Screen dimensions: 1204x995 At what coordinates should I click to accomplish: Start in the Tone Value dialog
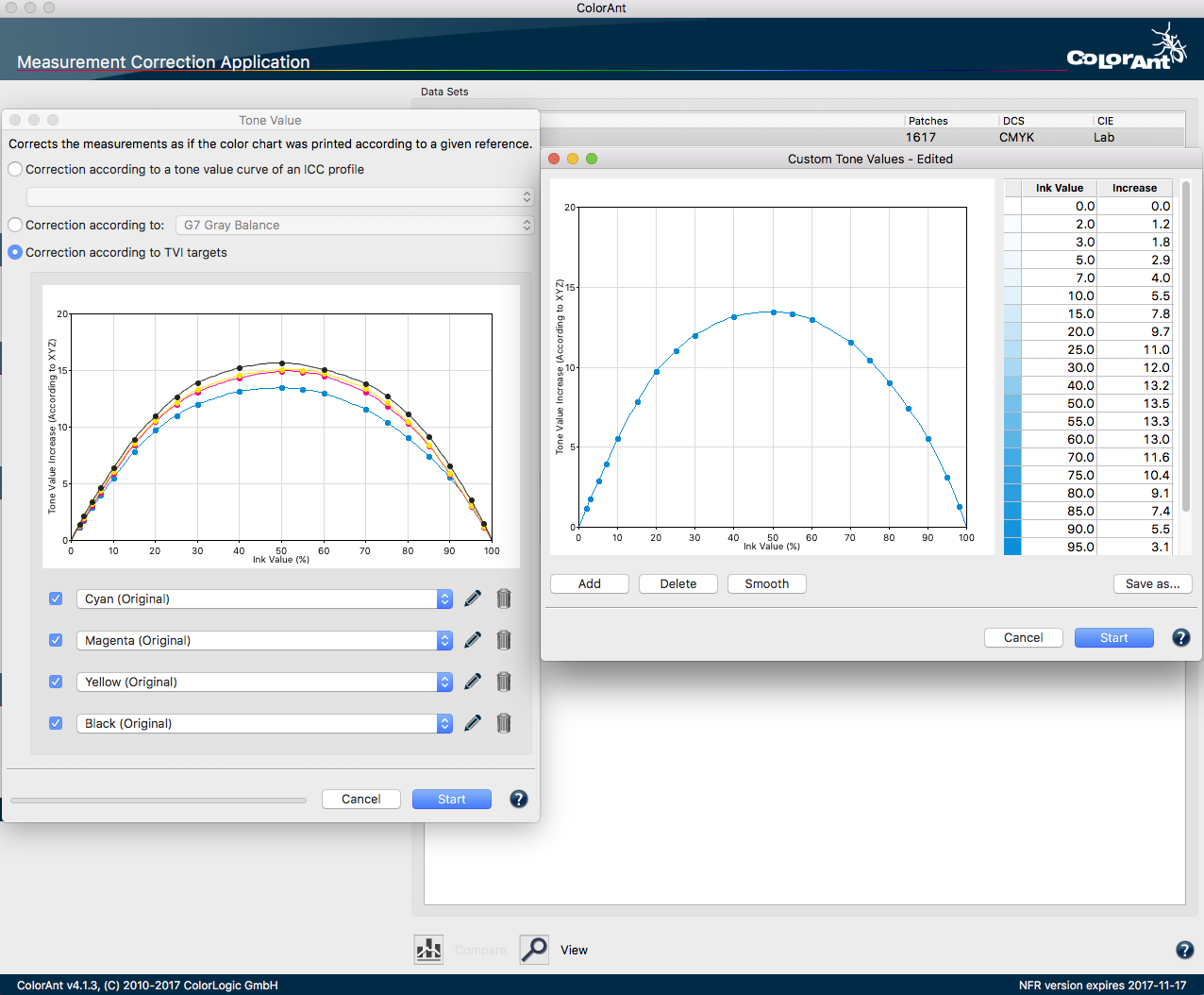[452, 799]
